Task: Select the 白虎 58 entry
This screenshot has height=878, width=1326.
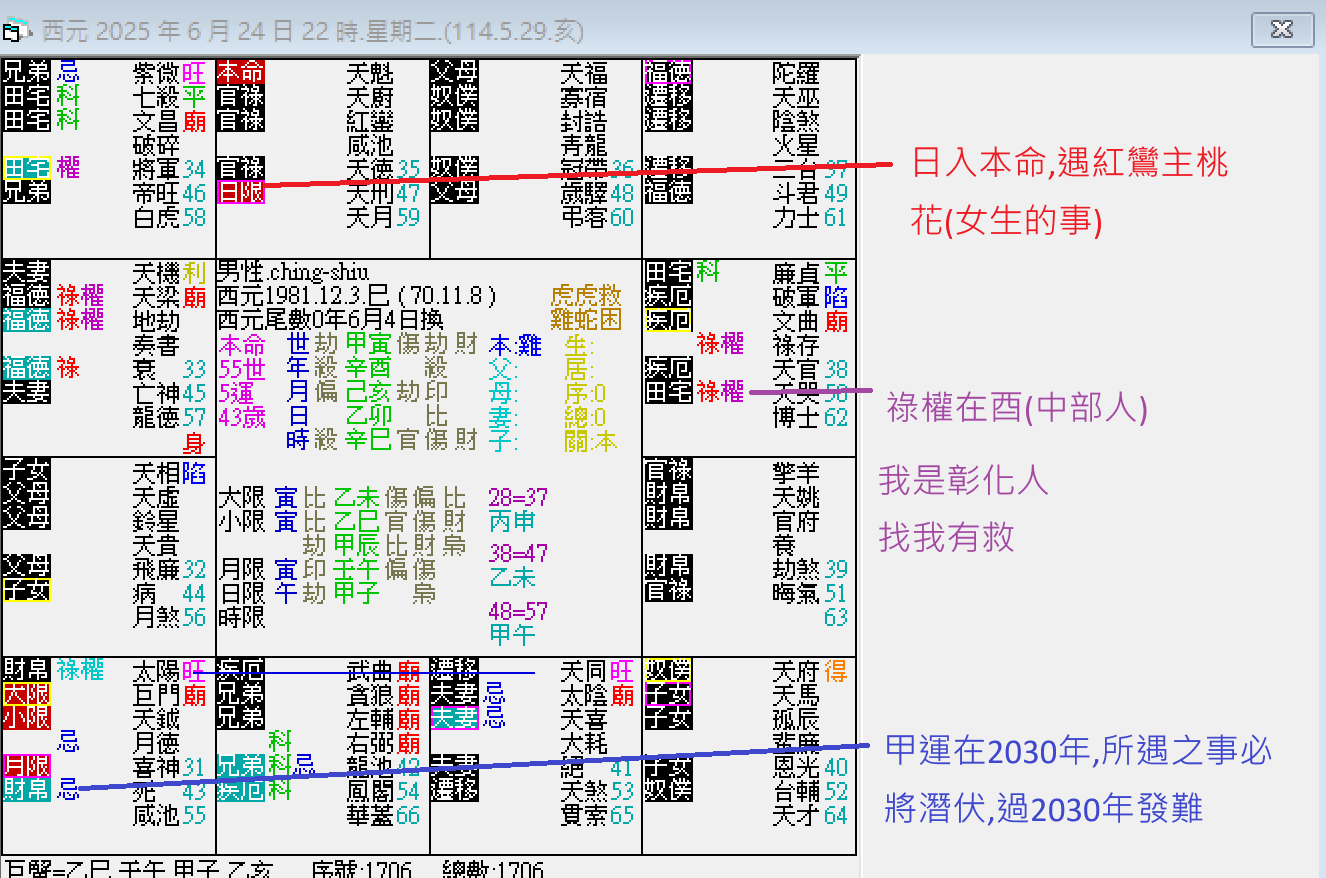Action: tap(169, 216)
